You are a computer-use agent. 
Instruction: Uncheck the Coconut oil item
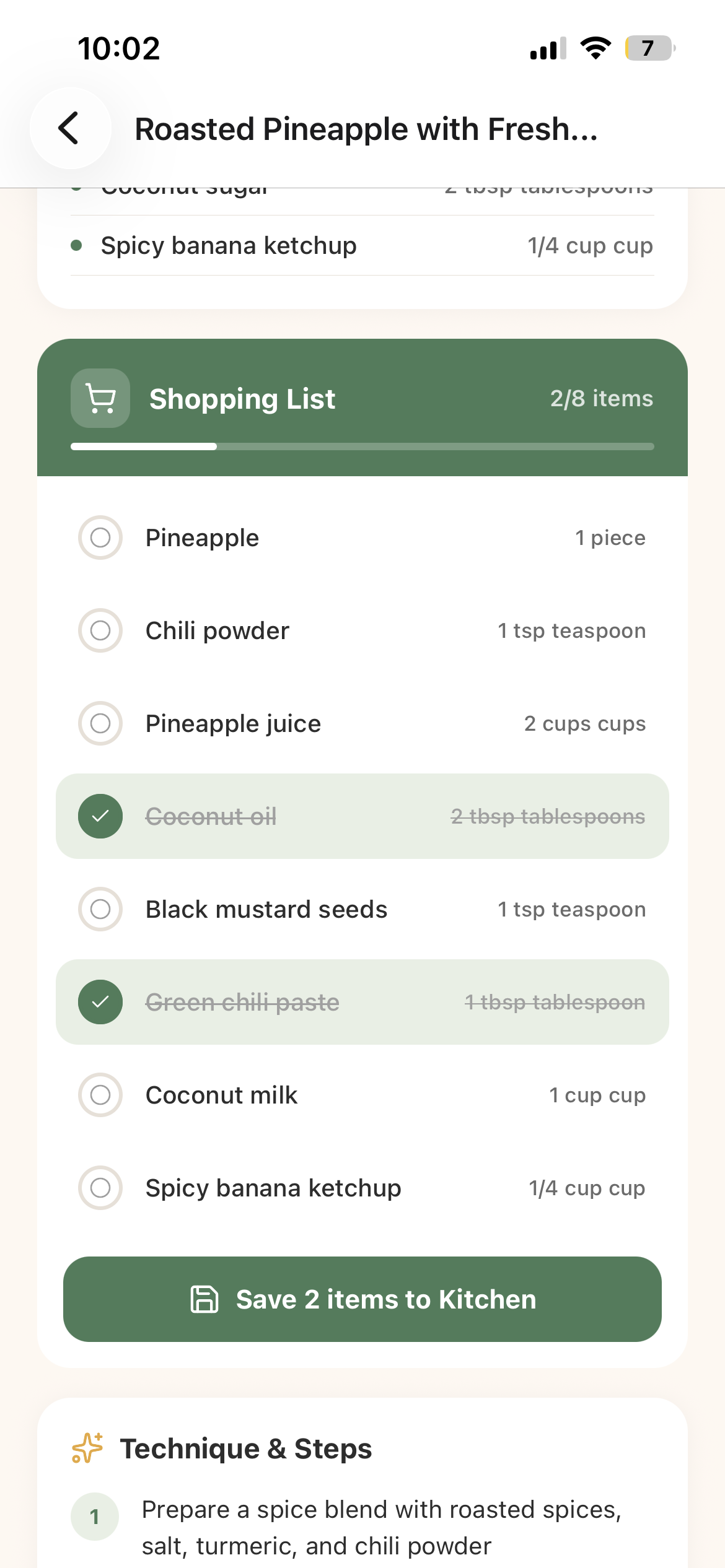[100, 816]
